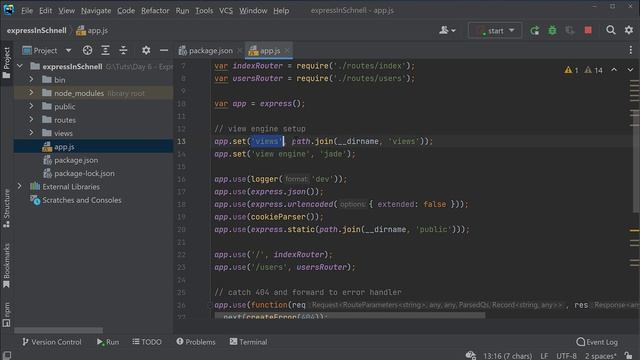
Task: Change line separator LF in status bar
Action: (x=544, y=356)
